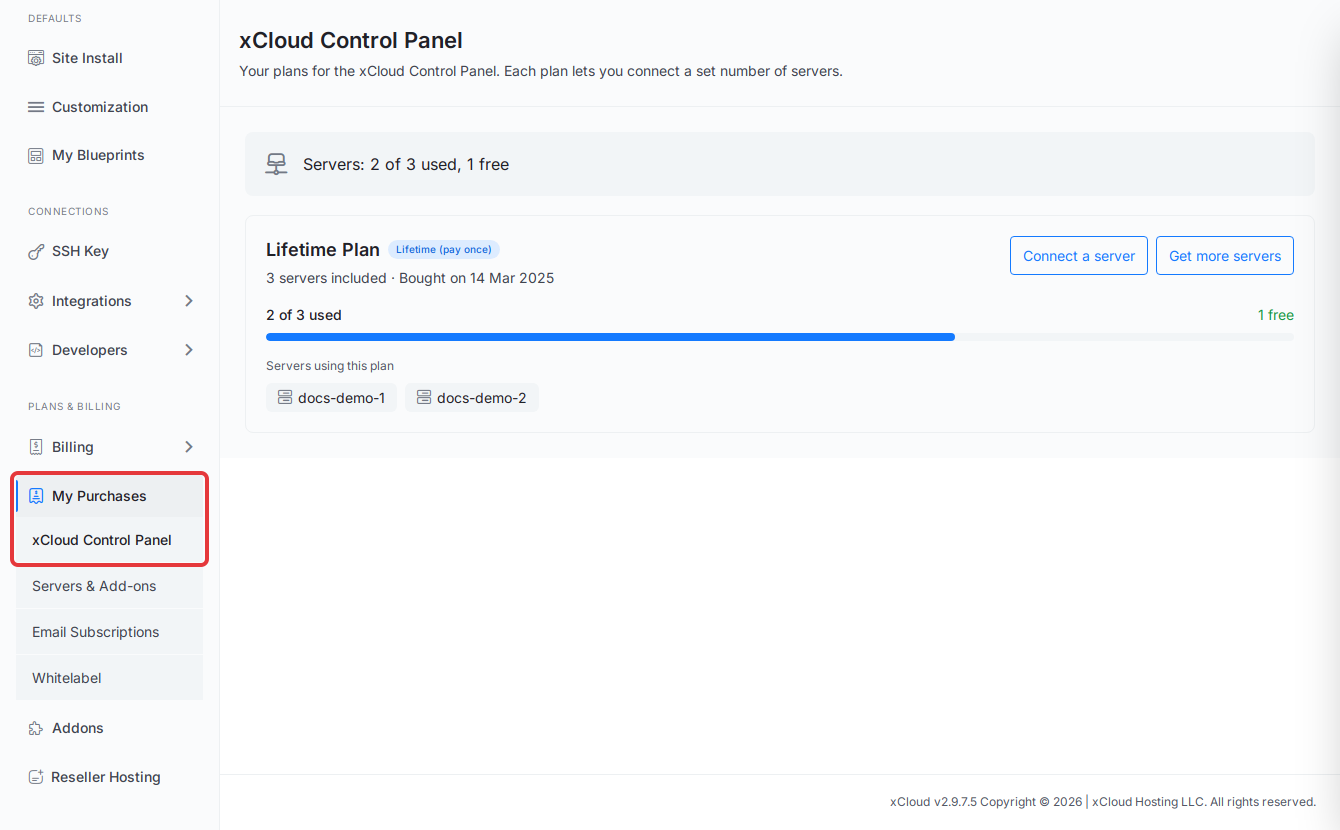Image resolution: width=1340 pixels, height=830 pixels.
Task: Open the docs-demo-1 server chip
Action: [x=331, y=398]
